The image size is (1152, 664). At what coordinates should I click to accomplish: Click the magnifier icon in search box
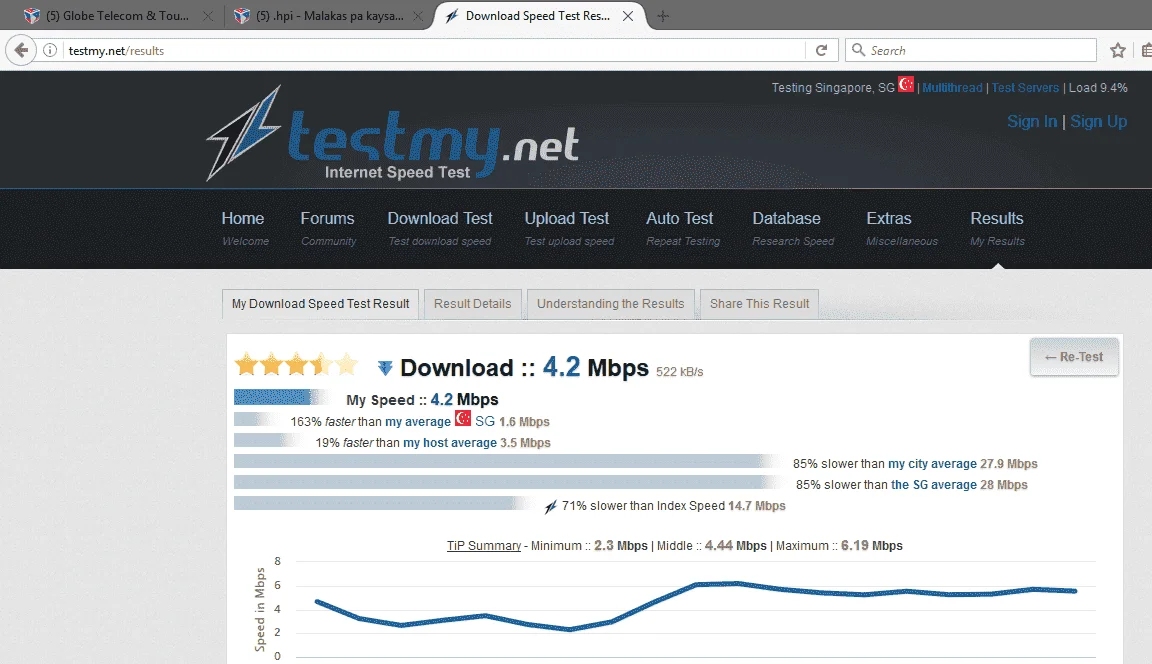pos(857,49)
